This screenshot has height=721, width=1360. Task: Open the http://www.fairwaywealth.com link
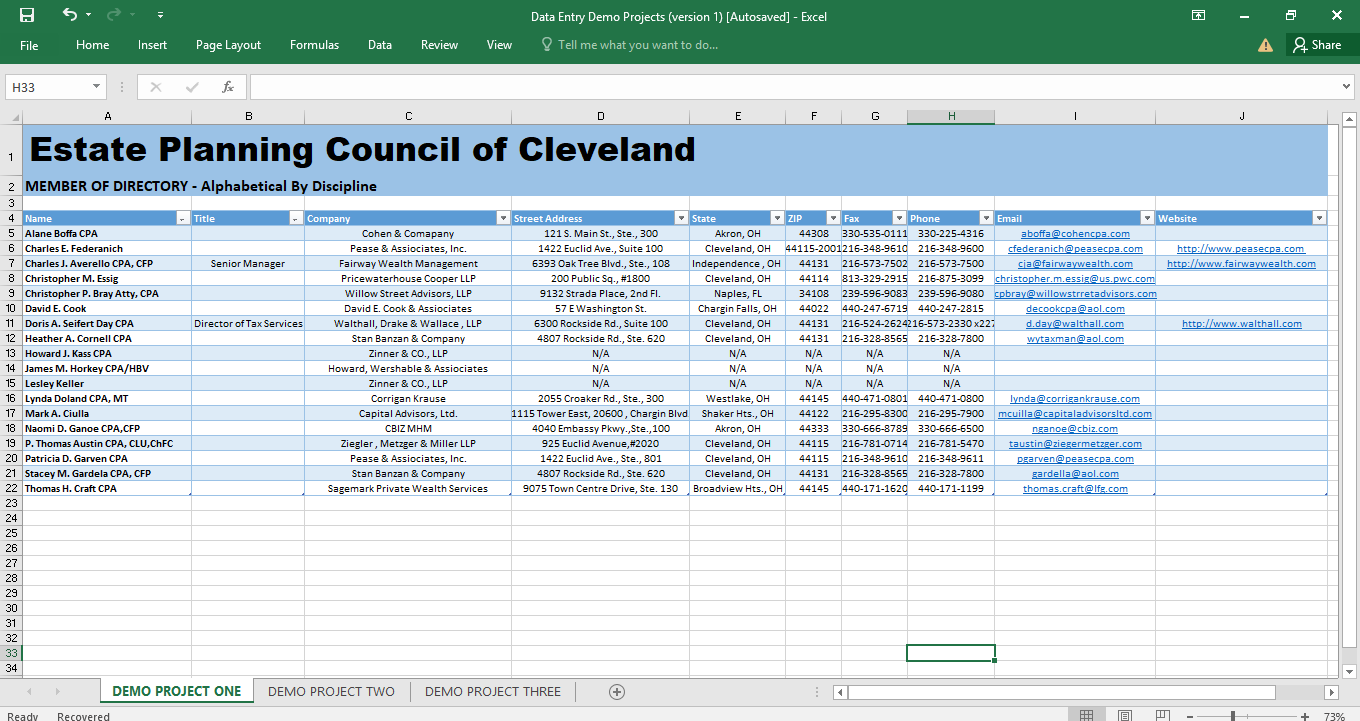point(1241,263)
